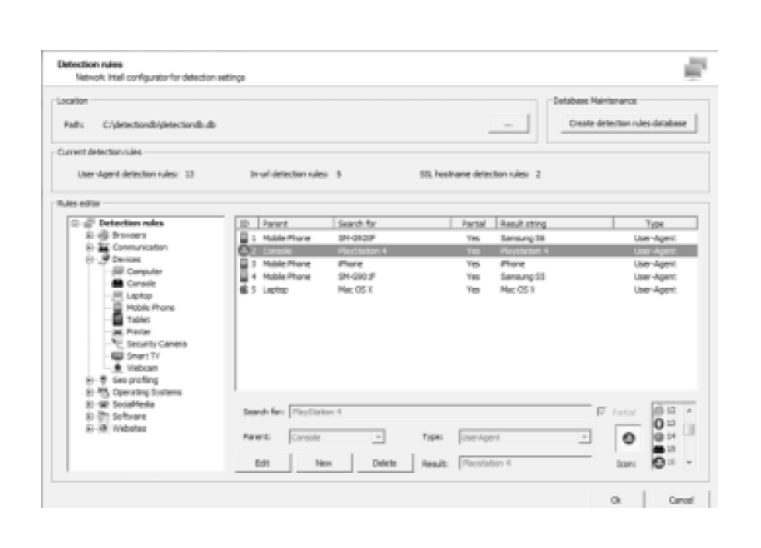Expand the Geo profiling tree node
The width and height of the screenshot is (761, 548).
click(89, 380)
